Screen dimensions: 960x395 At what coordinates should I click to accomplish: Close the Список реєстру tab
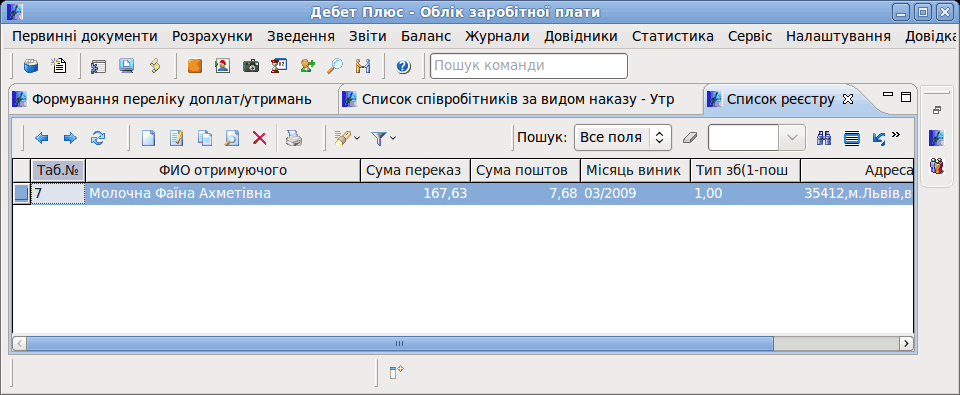tap(848, 99)
